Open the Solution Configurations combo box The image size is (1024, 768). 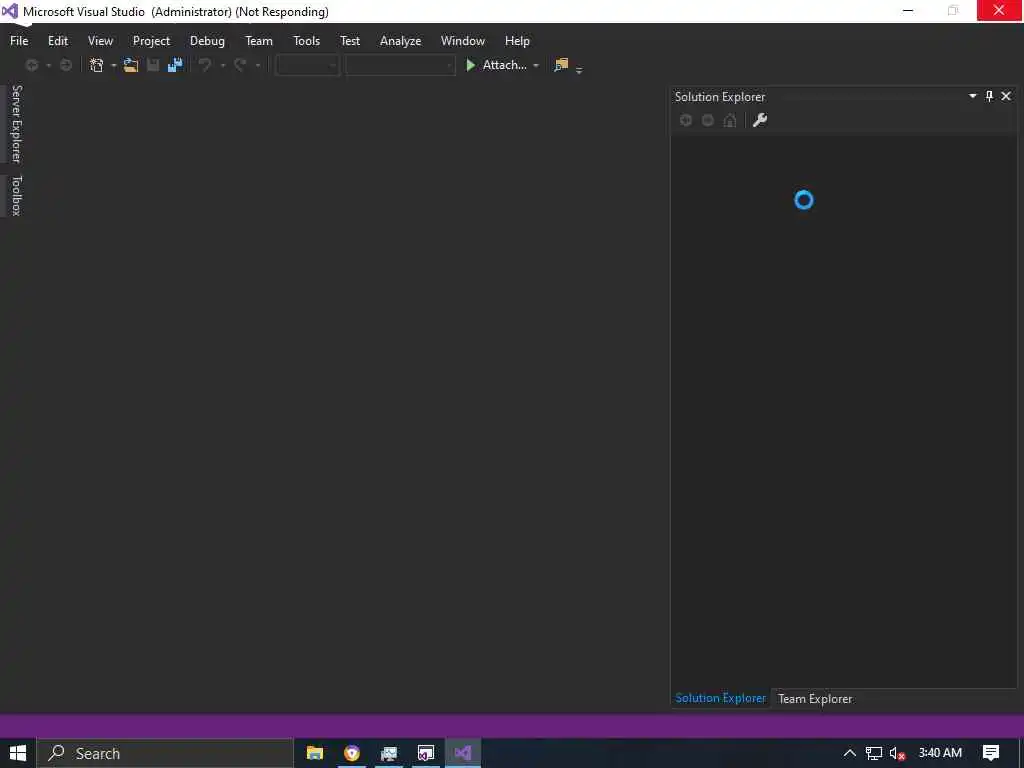(307, 65)
